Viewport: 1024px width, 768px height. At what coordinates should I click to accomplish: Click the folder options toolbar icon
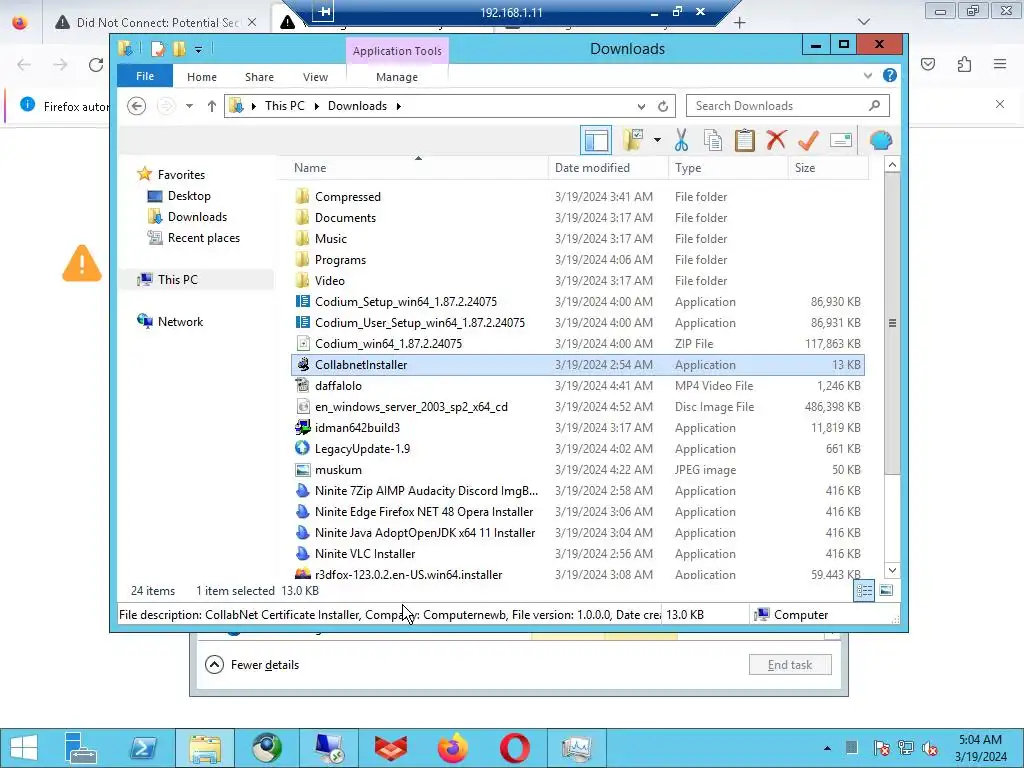tap(633, 140)
